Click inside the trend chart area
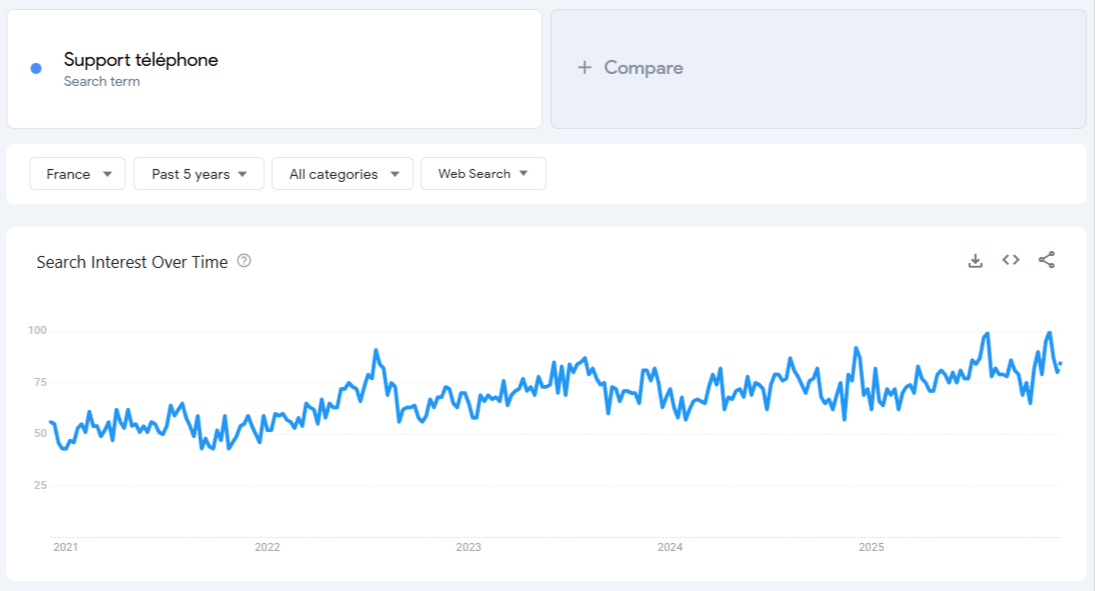Screen dimensions: 1095x591 tap(550, 420)
